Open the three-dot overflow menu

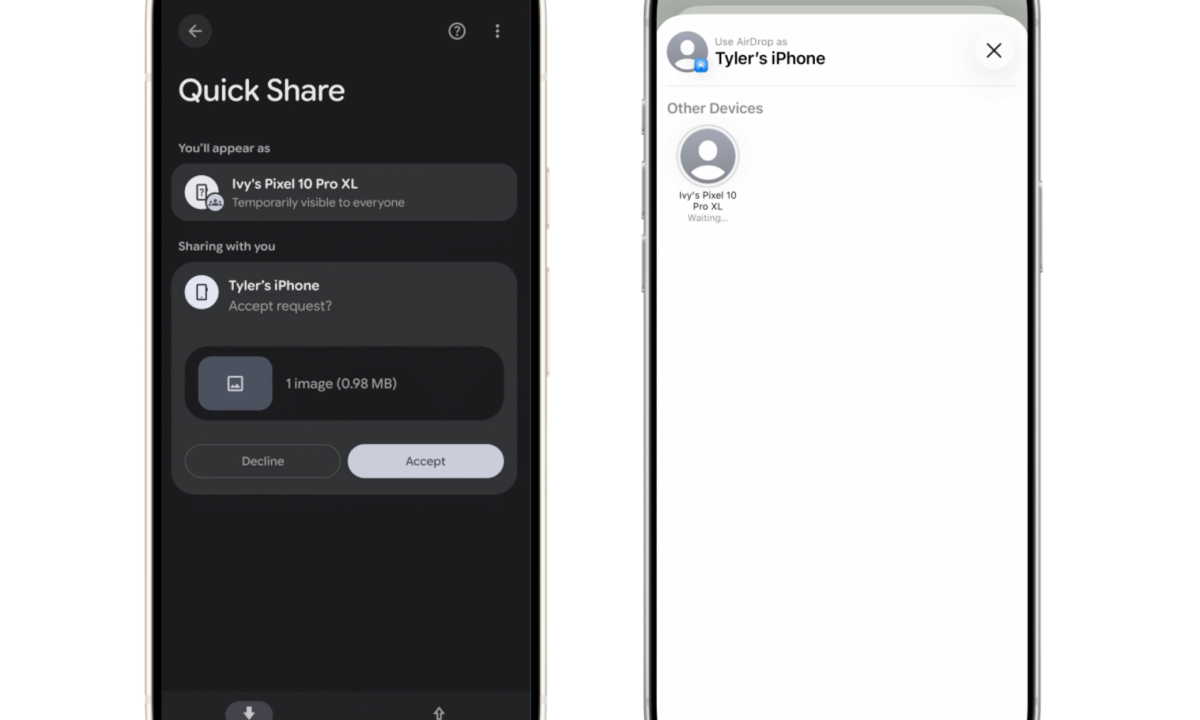(497, 31)
